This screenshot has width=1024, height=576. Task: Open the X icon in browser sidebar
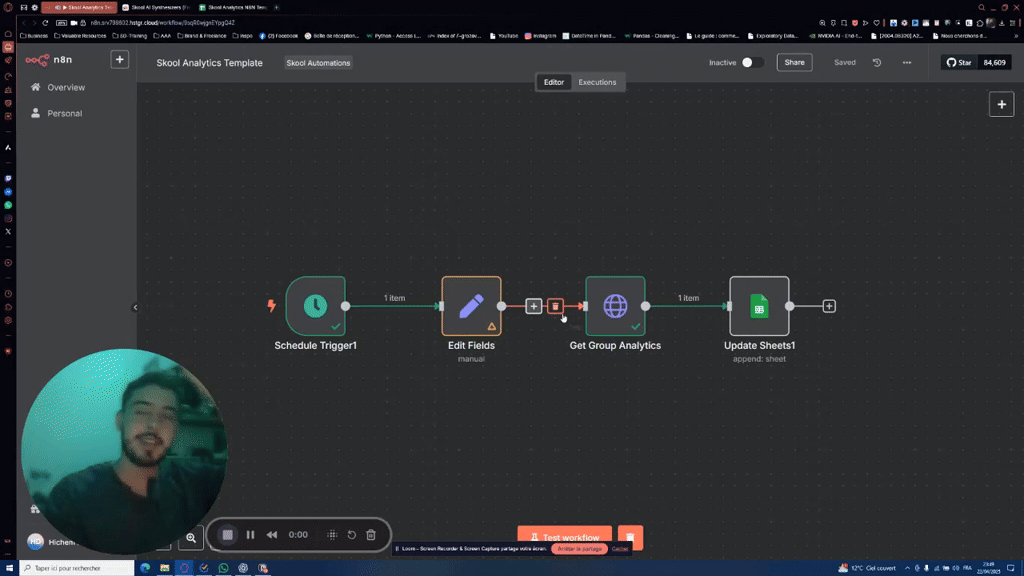[8, 232]
